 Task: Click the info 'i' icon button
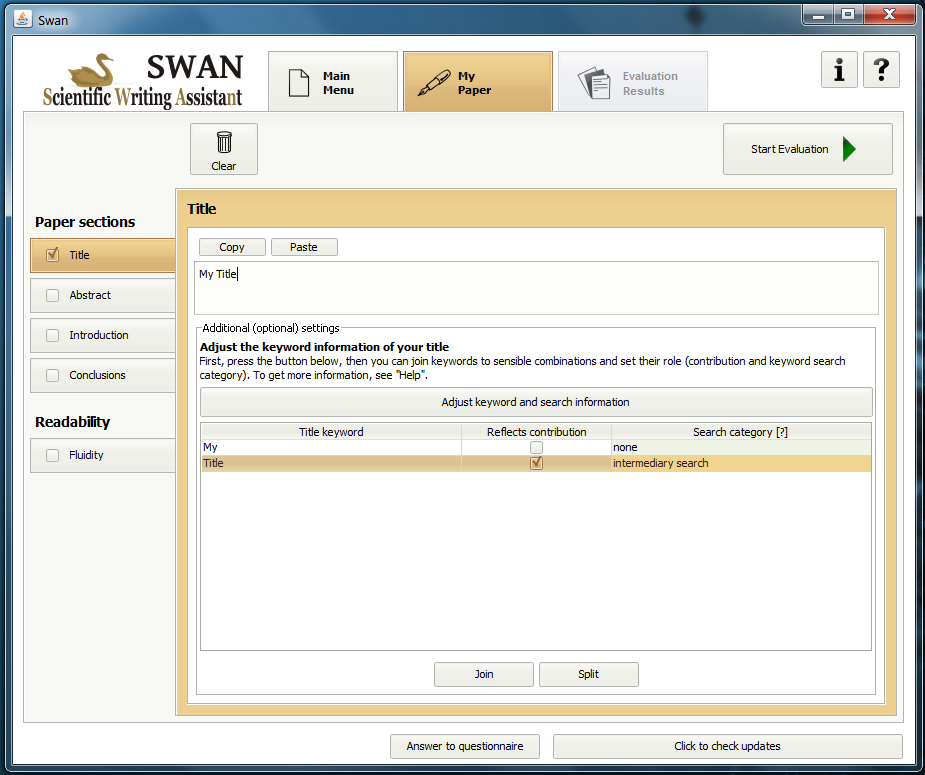point(839,70)
